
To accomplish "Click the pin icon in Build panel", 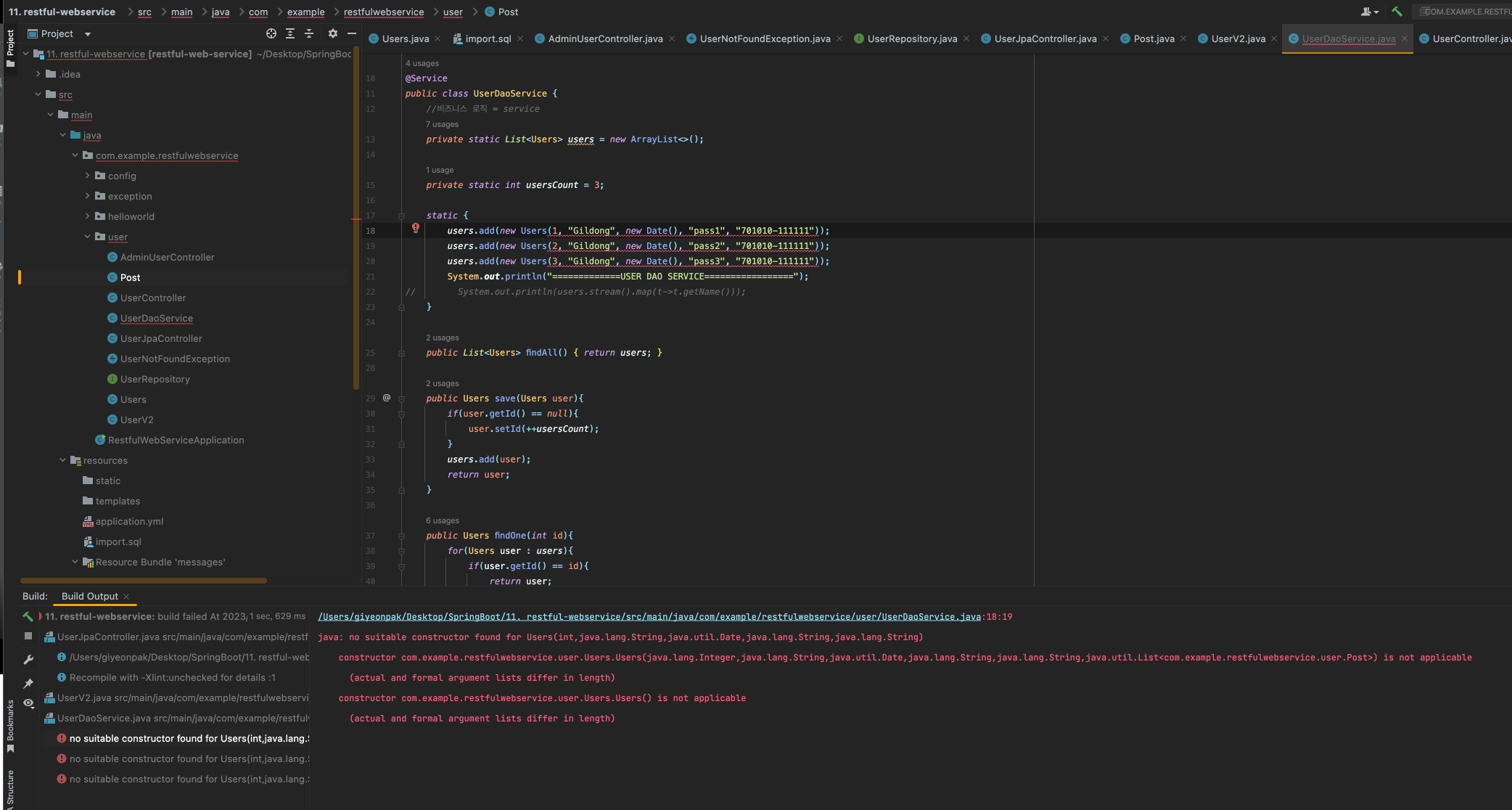I will click(28, 683).
